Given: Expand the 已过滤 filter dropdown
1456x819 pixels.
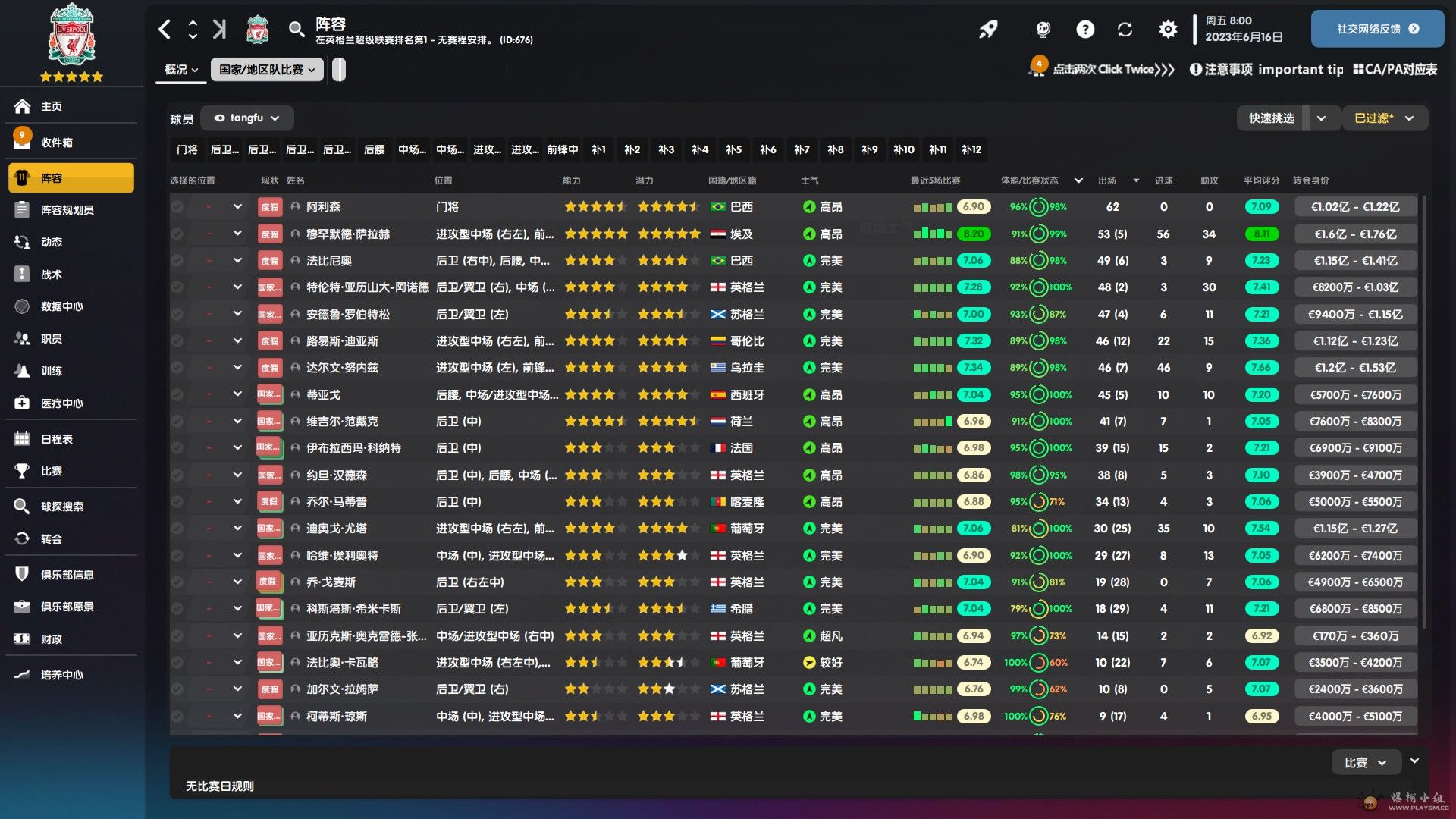Looking at the screenshot, I should [x=1384, y=118].
